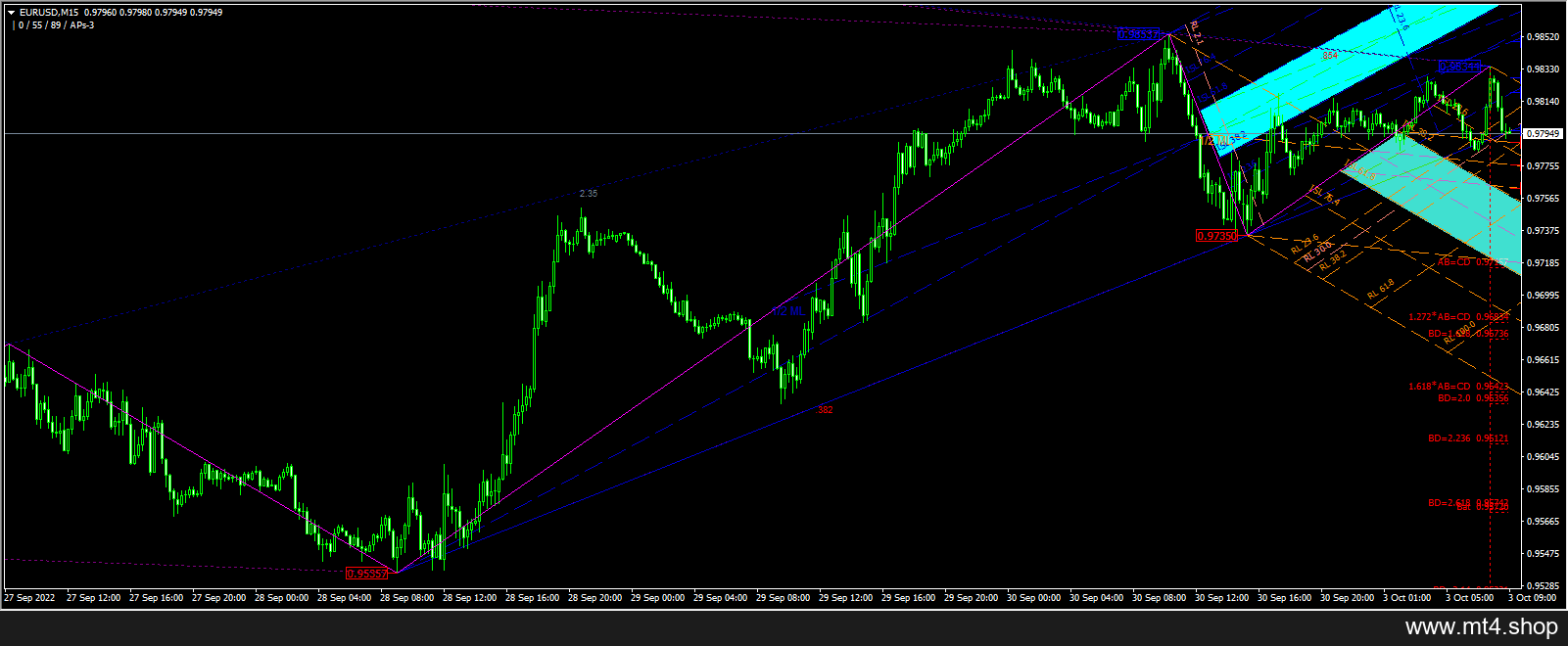Image resolution: width=1568 pixels, height=646 pixels.
Task: Click the 0.96995 level on price scale
Action: click(x=1543, y=296)
